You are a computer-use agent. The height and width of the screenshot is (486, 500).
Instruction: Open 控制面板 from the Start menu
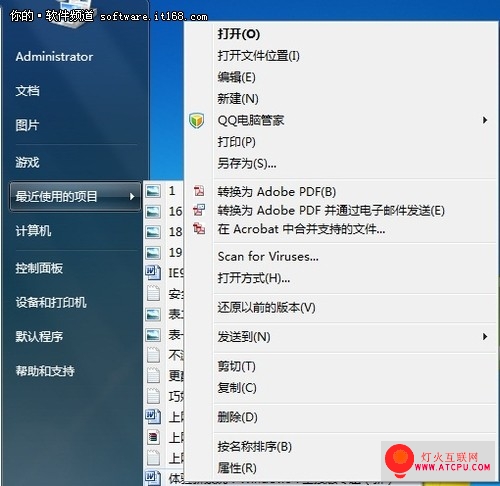click(x=39, y=268)
